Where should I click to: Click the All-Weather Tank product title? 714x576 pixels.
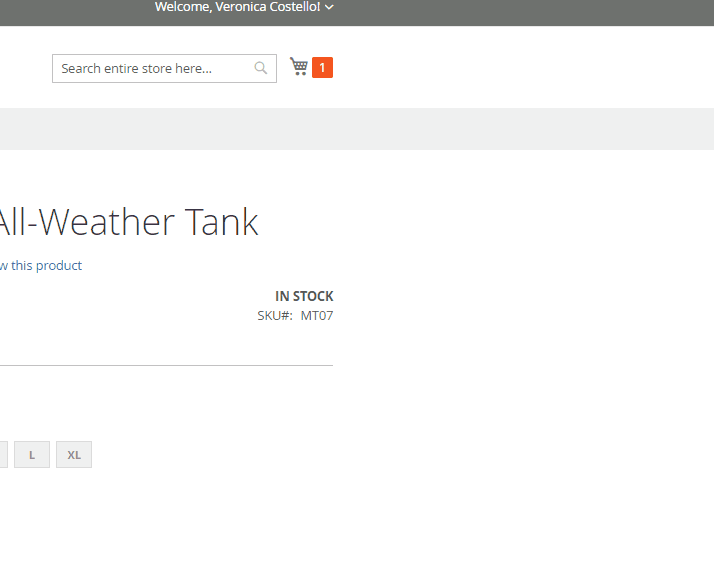click(x=129, y=222)
